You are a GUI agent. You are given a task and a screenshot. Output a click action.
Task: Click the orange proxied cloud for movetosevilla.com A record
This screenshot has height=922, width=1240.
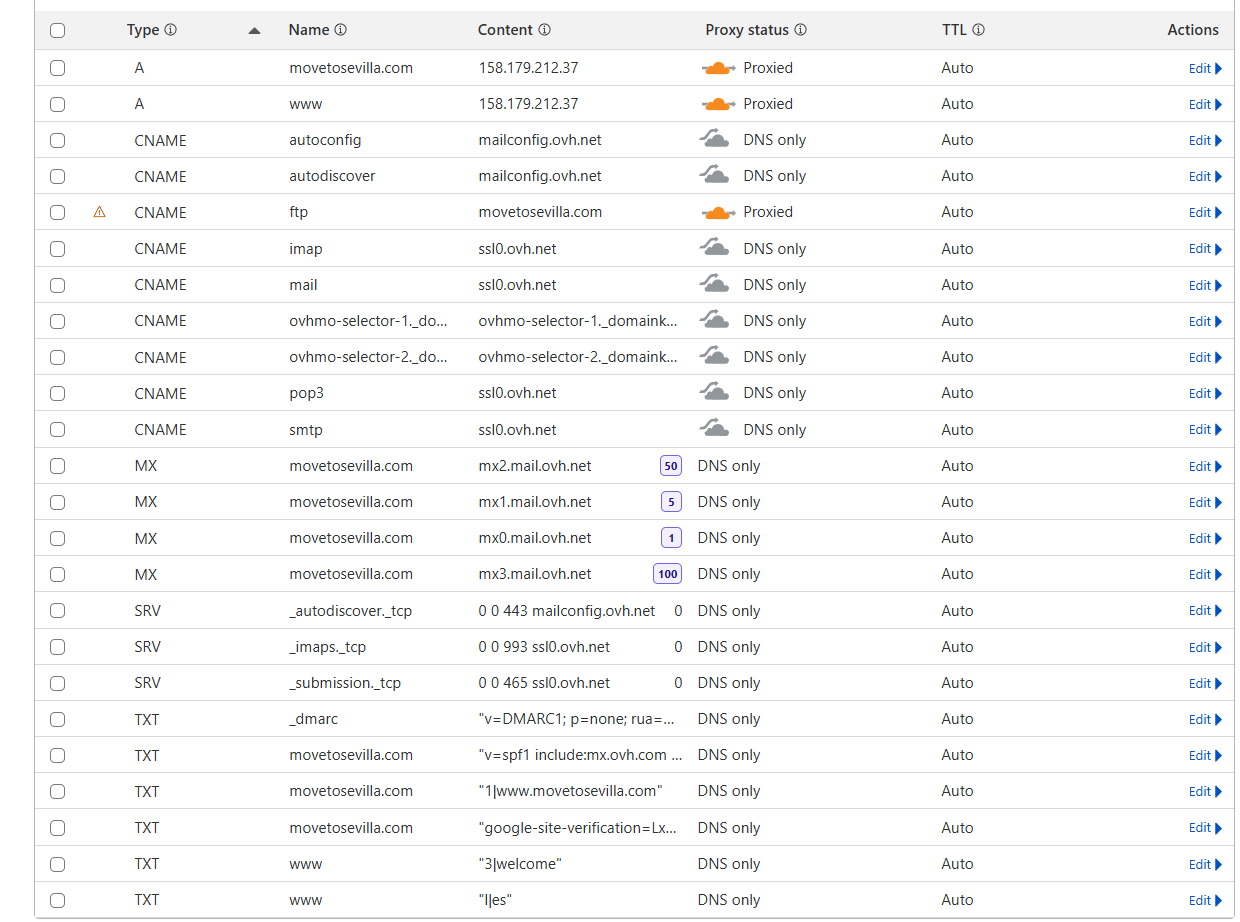(x=718, y=68)
